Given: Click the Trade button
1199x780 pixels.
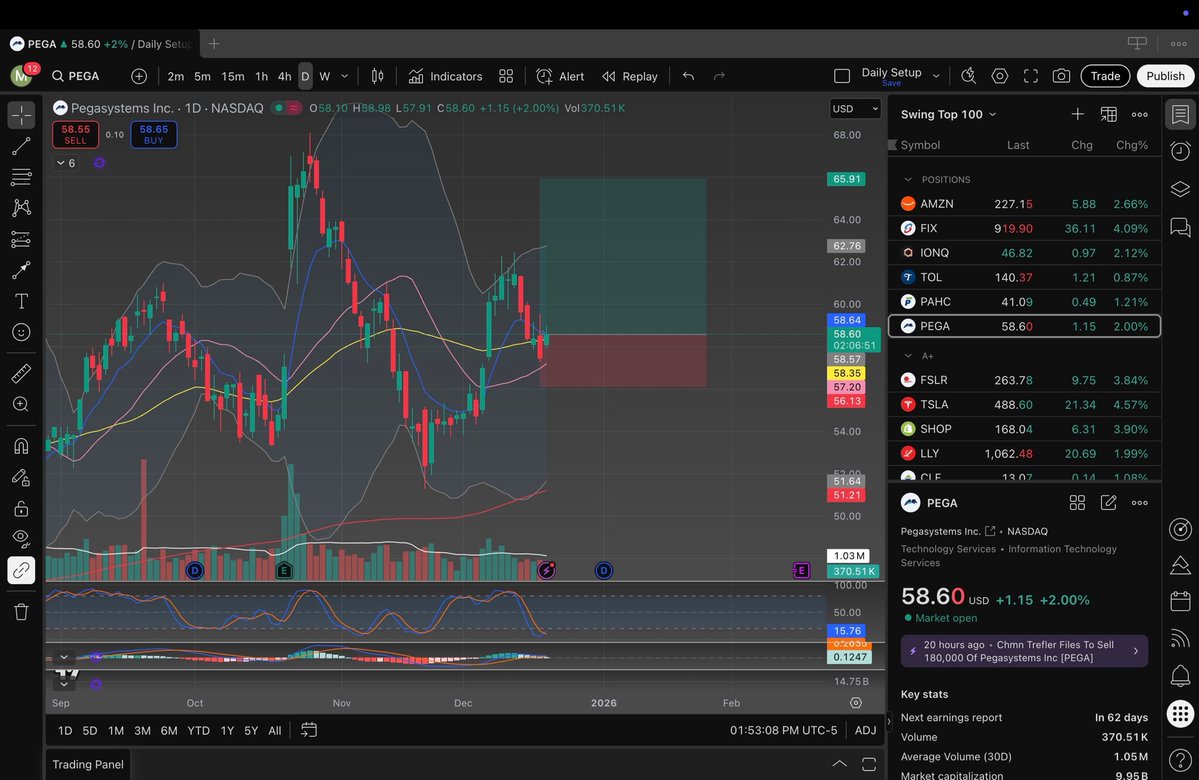Looking at the screenshot, I should click(1105, 76).
